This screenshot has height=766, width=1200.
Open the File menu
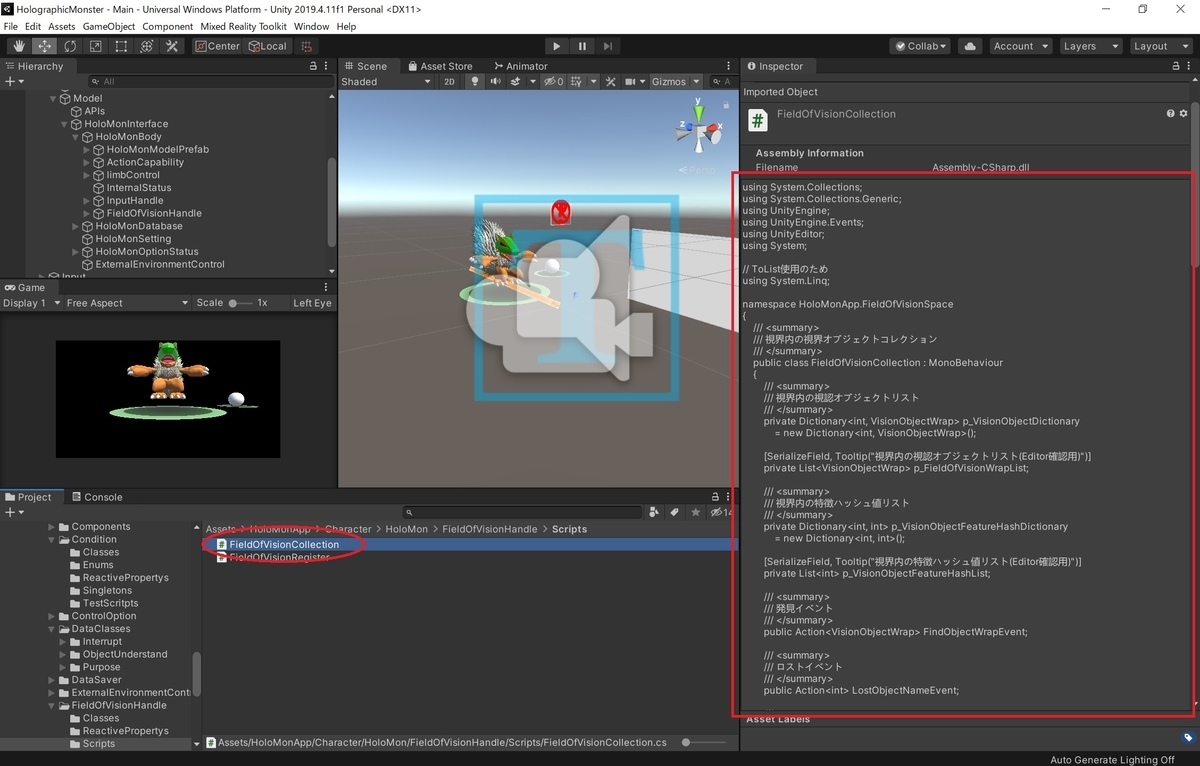click(11, 26)
